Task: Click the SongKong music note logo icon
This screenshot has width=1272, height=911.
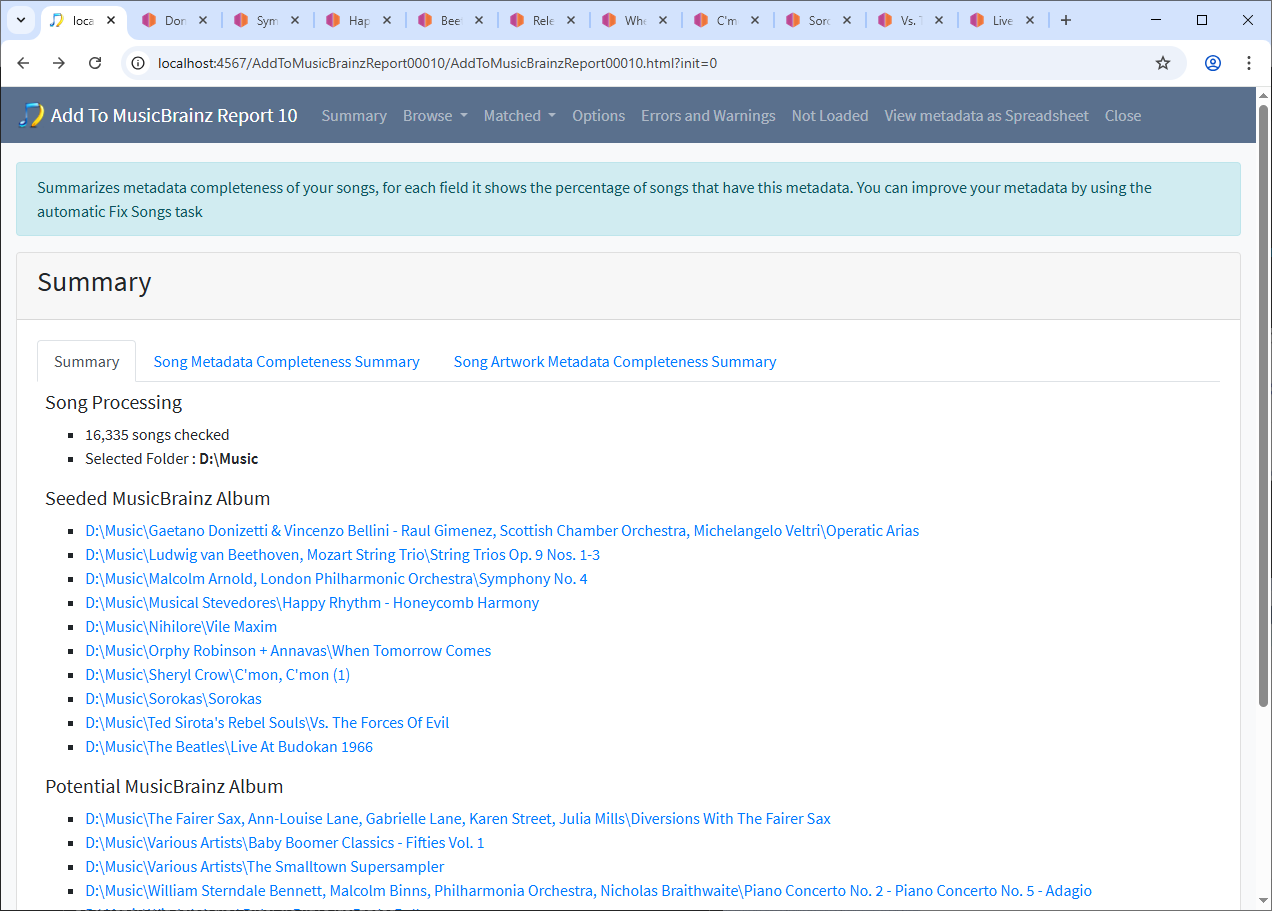Action: (x=31, y=115)
